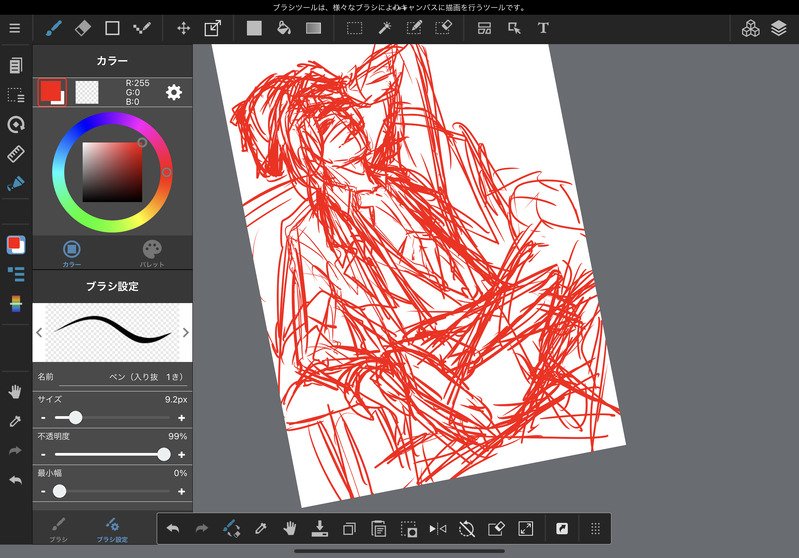Toggle horizontal flip in the bottom bar

tap(437, 528)
